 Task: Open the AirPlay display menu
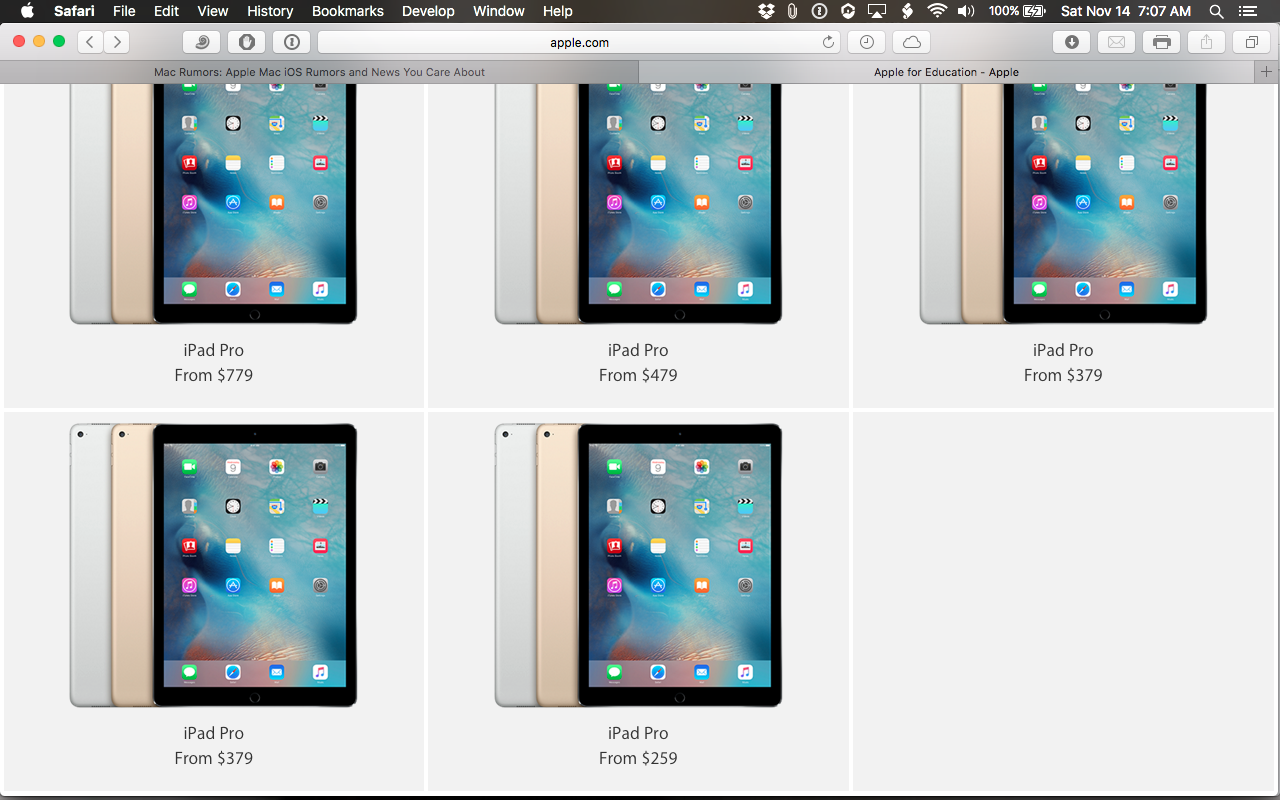[877, 11]
